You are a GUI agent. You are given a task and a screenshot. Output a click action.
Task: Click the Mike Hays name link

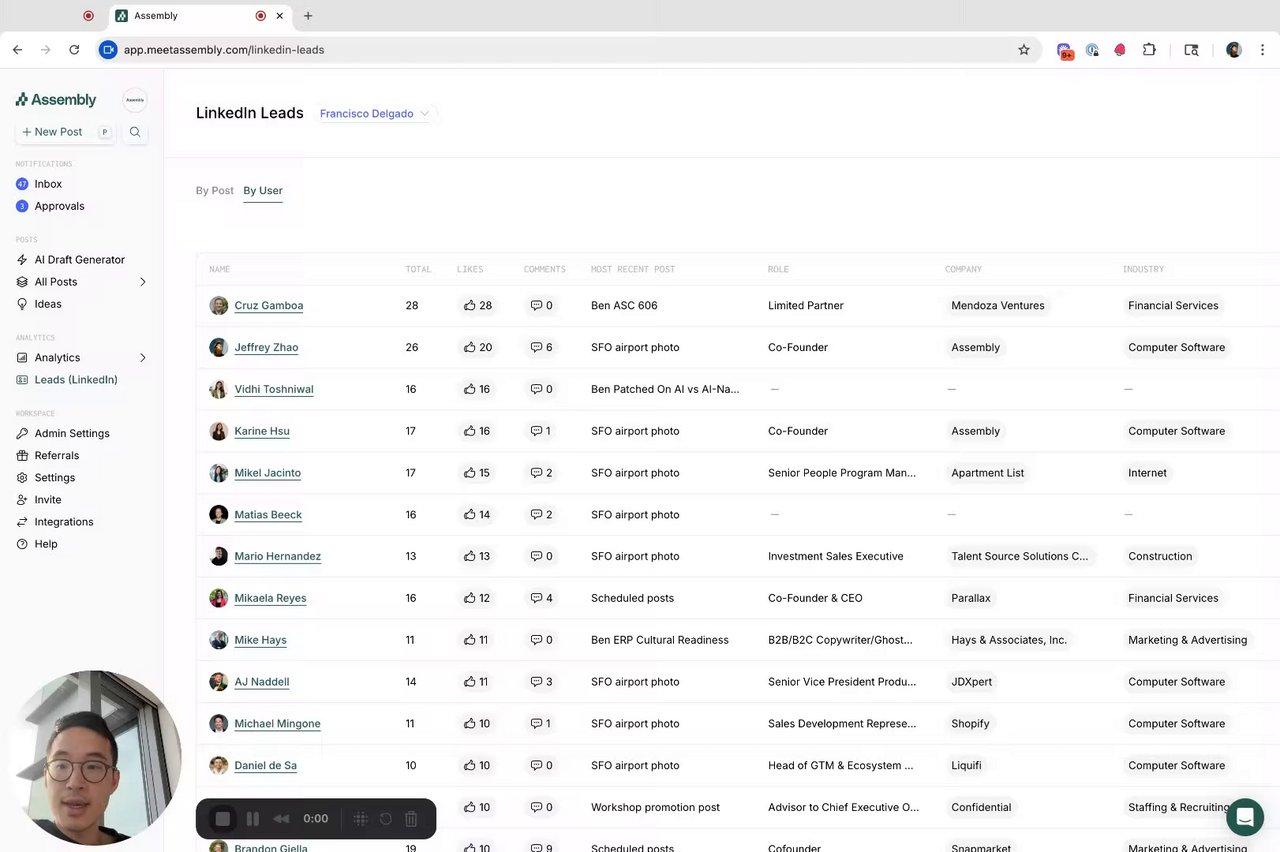pos(260,641)
